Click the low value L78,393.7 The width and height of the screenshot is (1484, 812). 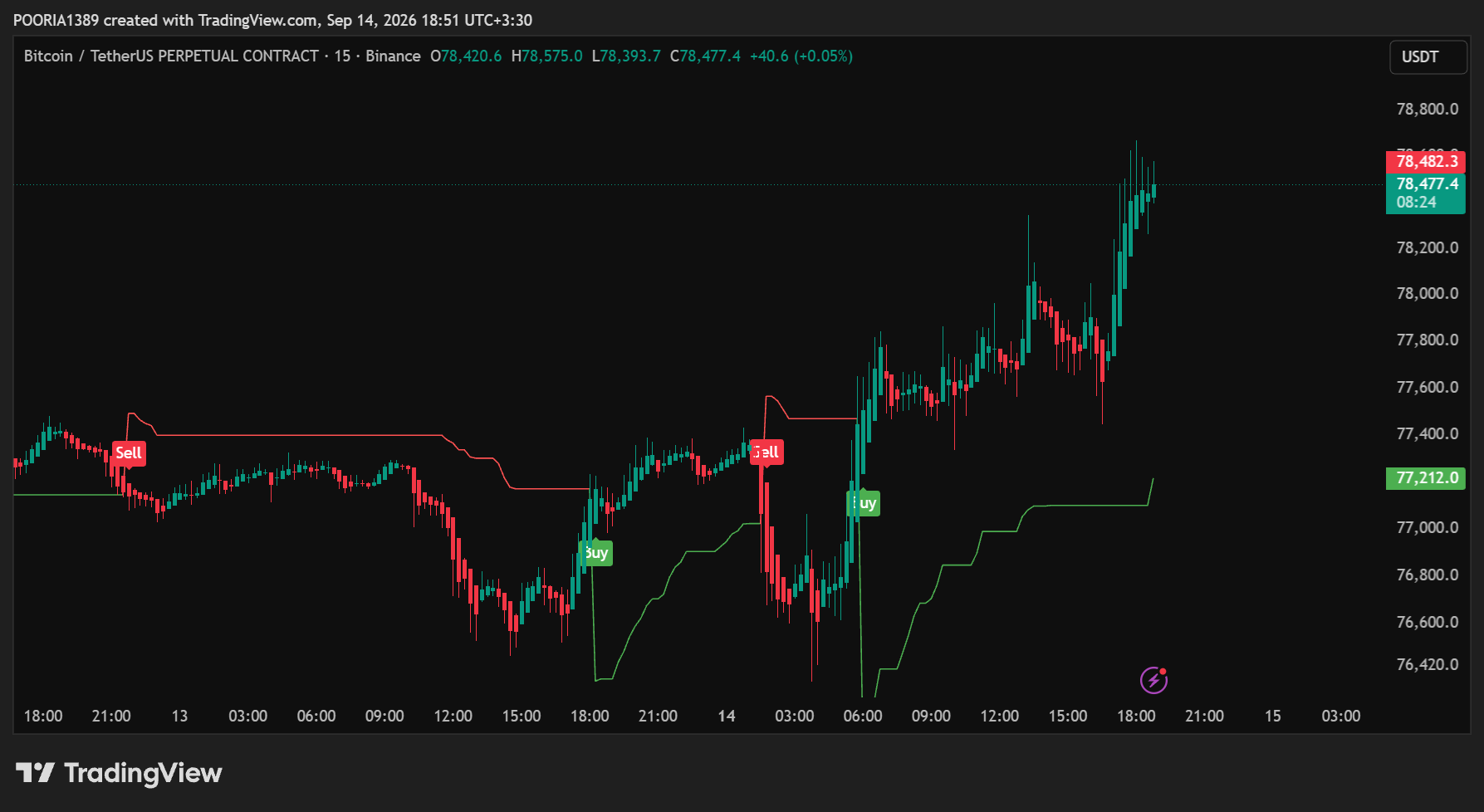[x=626, y=56]
